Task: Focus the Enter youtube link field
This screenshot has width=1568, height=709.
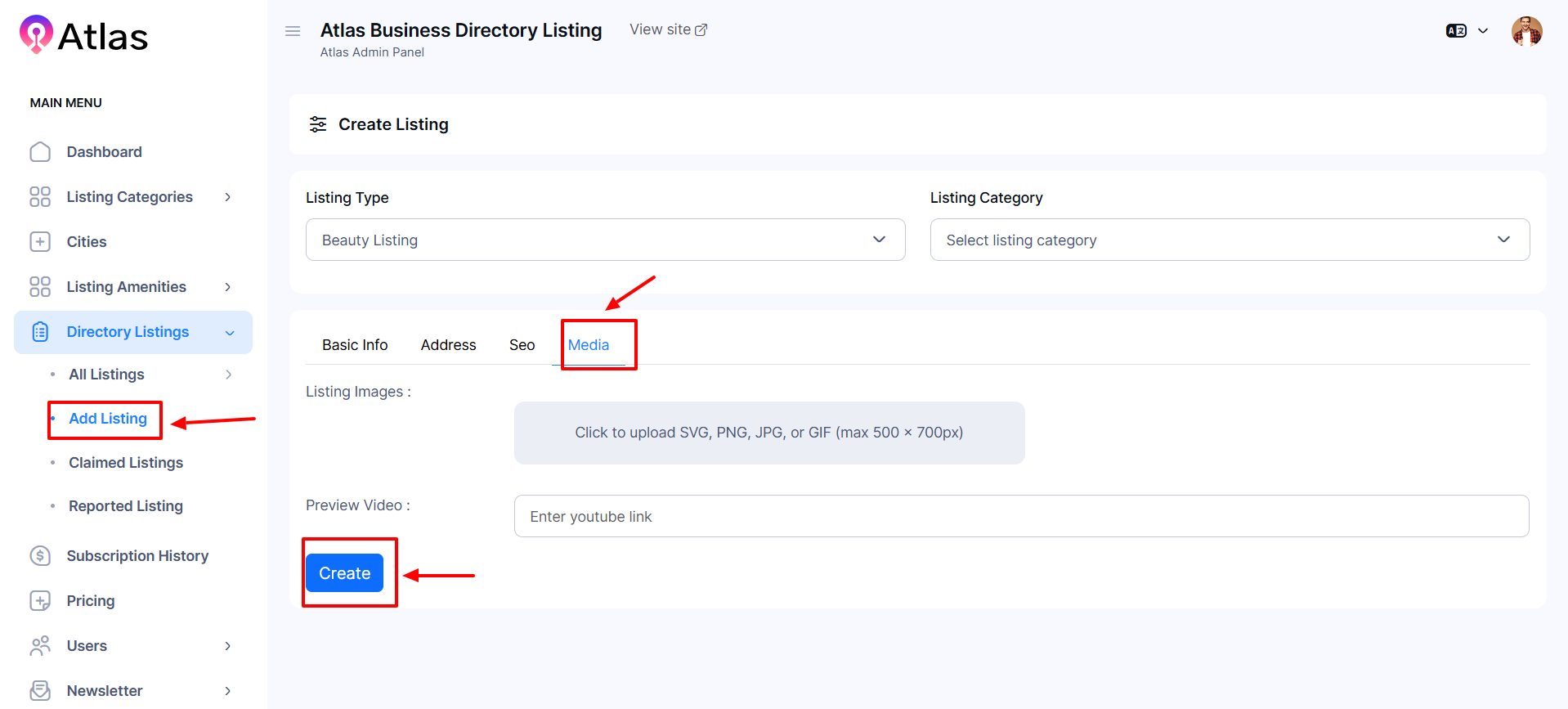Action: click(x=1020, y=516)
